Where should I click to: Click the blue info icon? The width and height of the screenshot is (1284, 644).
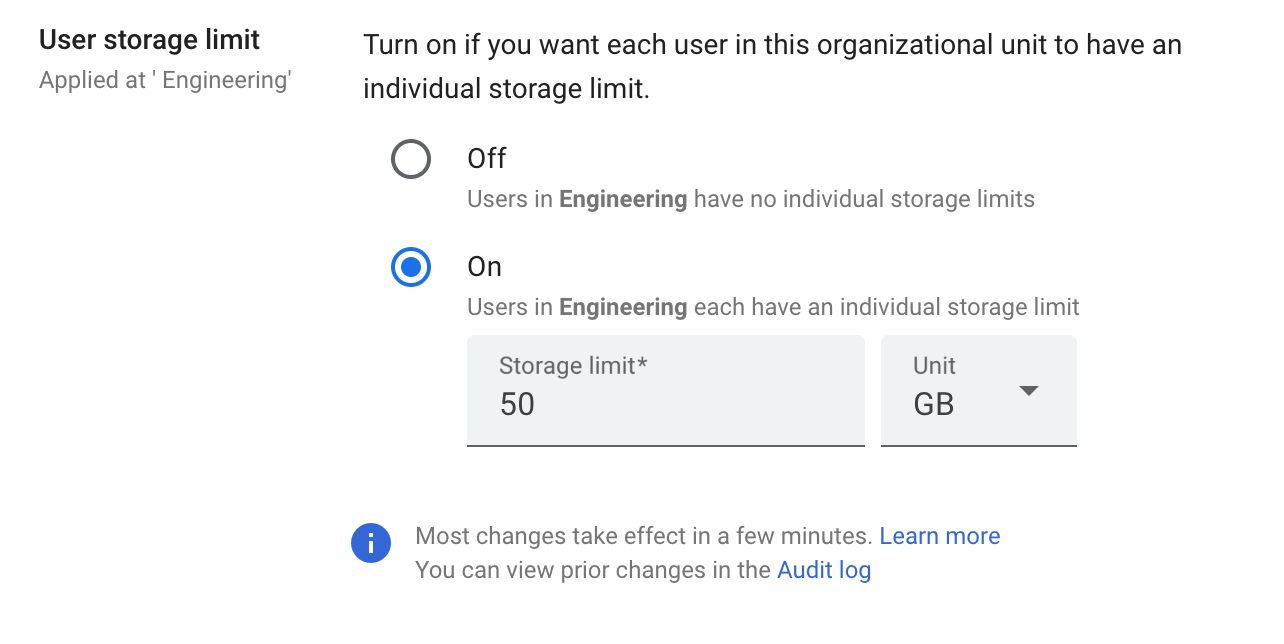pyautogui.click(x=370, y=543)
